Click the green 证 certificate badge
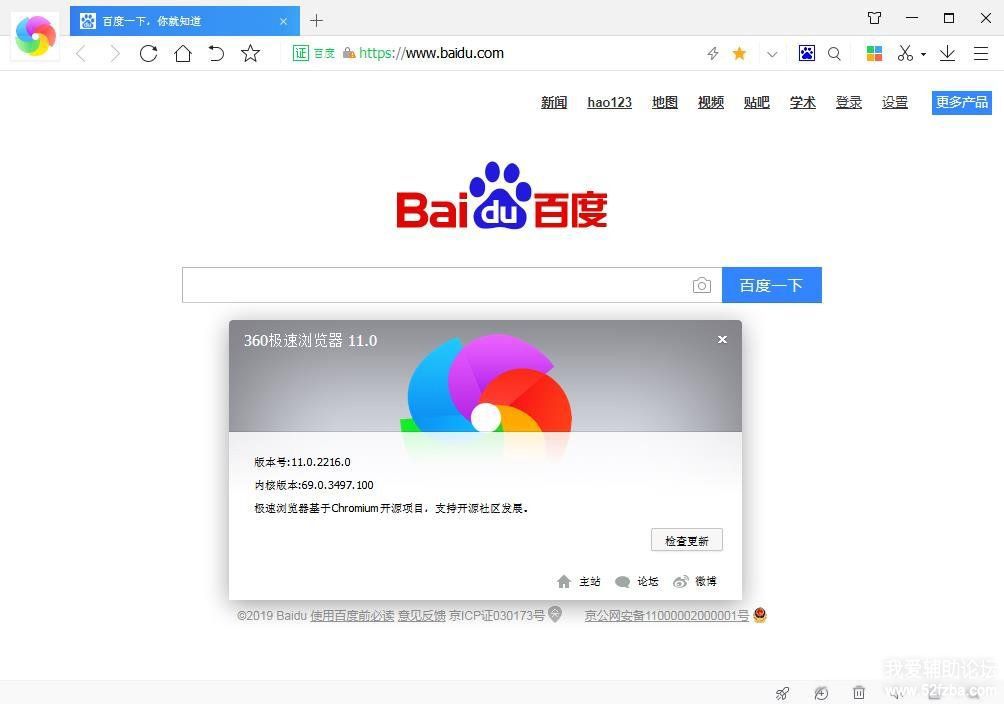This screenshot has width=1004, height=704. tap(301, 53)
